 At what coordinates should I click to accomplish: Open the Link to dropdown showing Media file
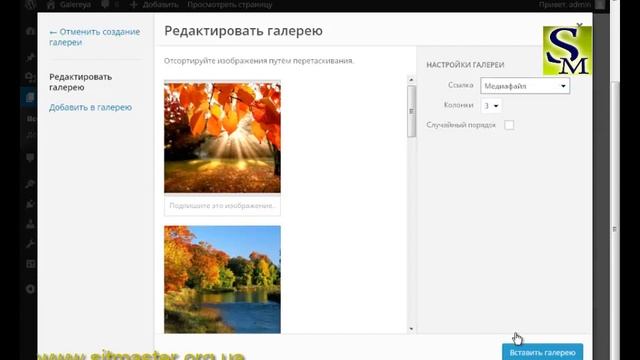click(525, 86)
